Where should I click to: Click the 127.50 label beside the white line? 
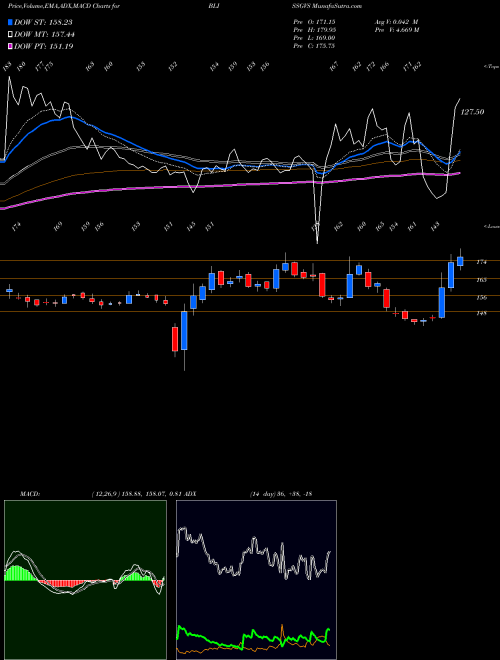(x=473, y=112)
